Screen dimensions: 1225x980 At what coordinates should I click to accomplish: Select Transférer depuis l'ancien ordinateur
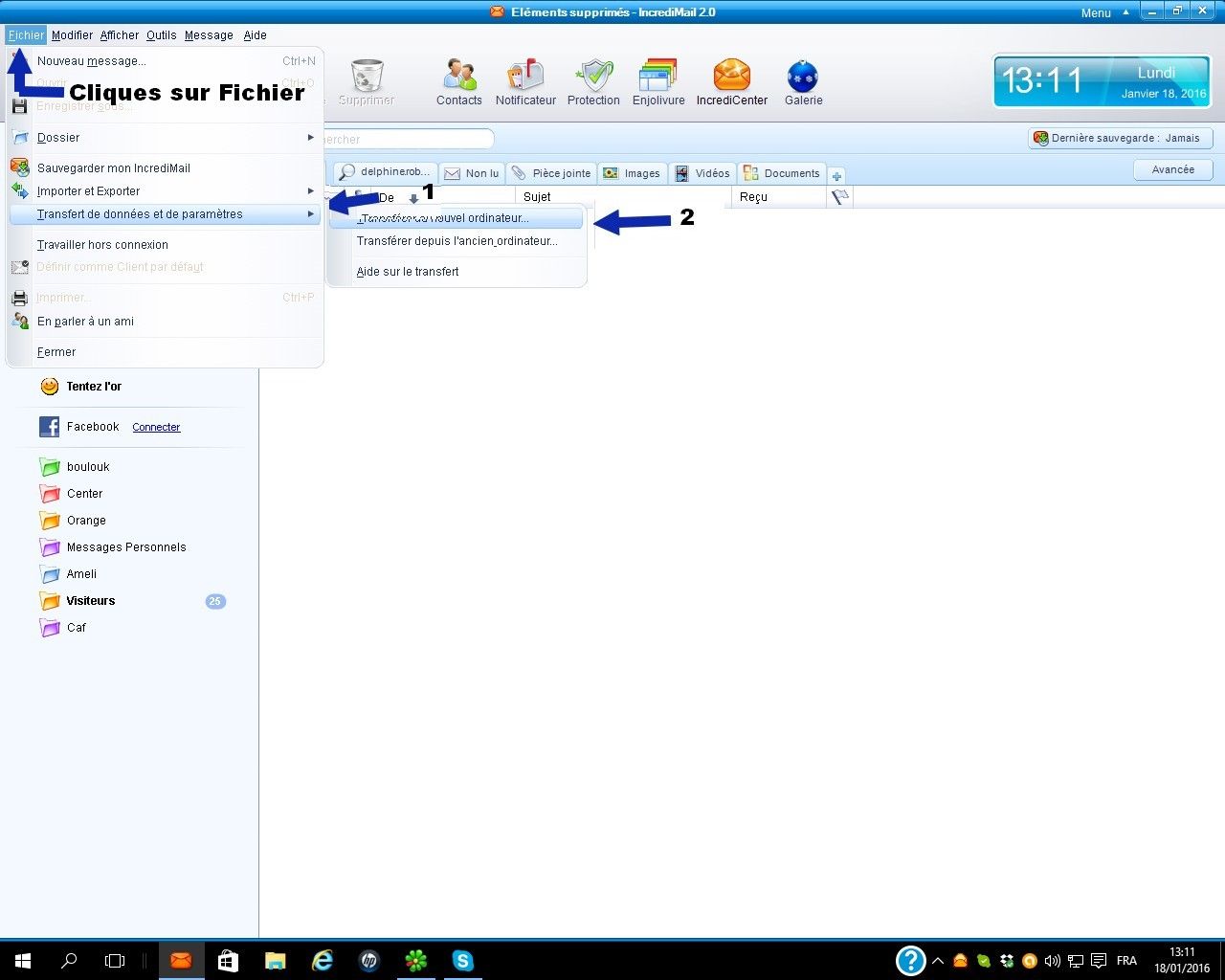[457, 241]
